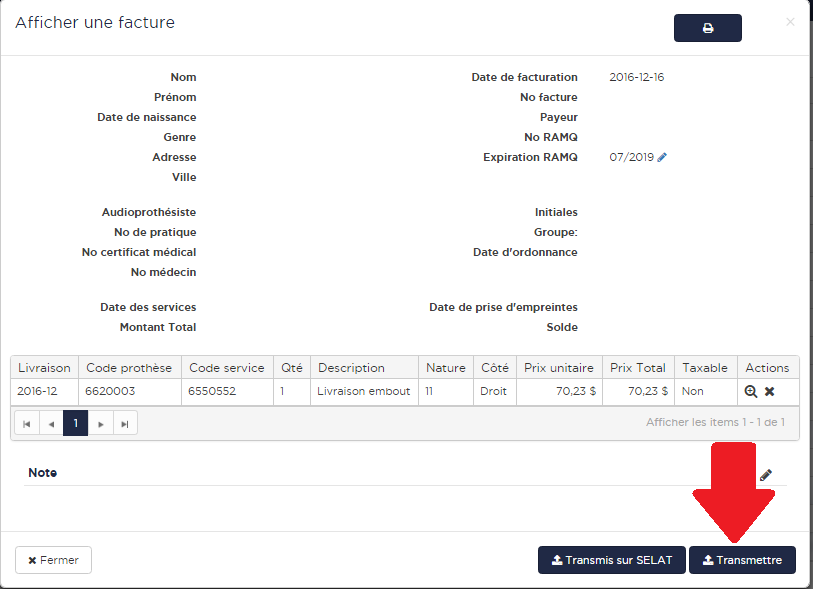
Task: Go to last page of items
Action: pyautogui.click(x=125, y=424)
